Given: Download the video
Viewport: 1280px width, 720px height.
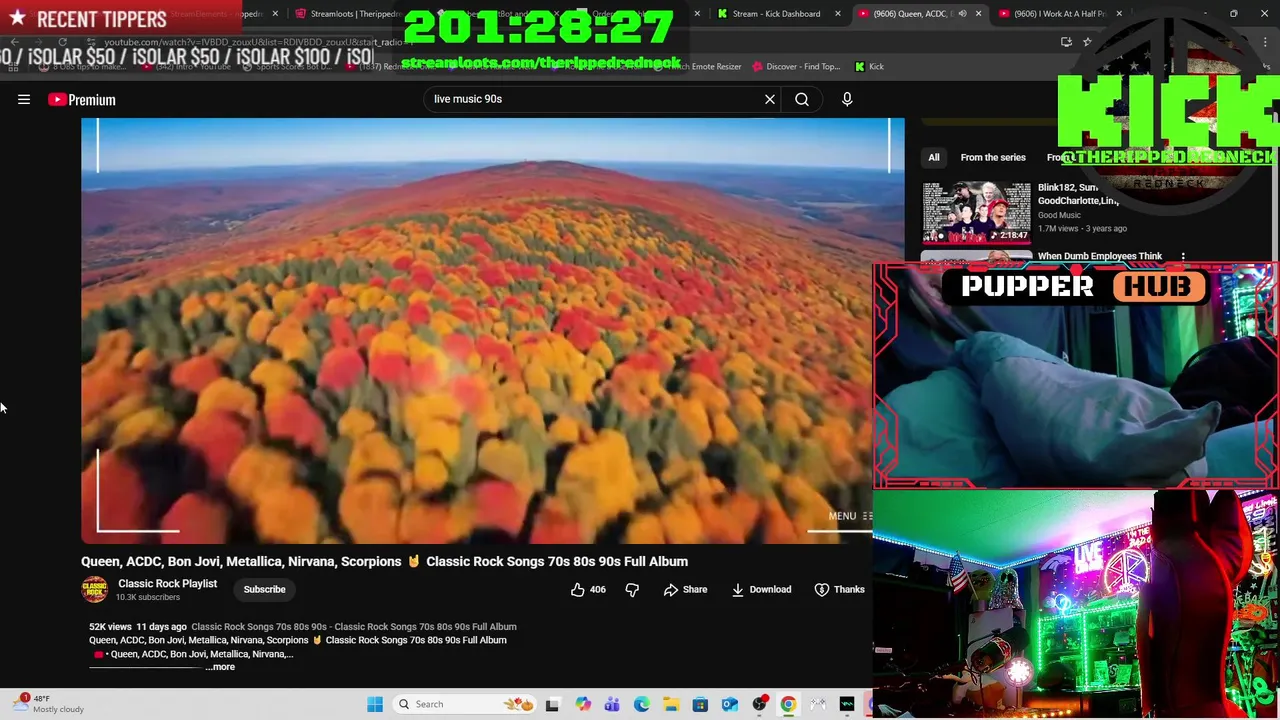Looking at the screenshot, I should [761, 590].
